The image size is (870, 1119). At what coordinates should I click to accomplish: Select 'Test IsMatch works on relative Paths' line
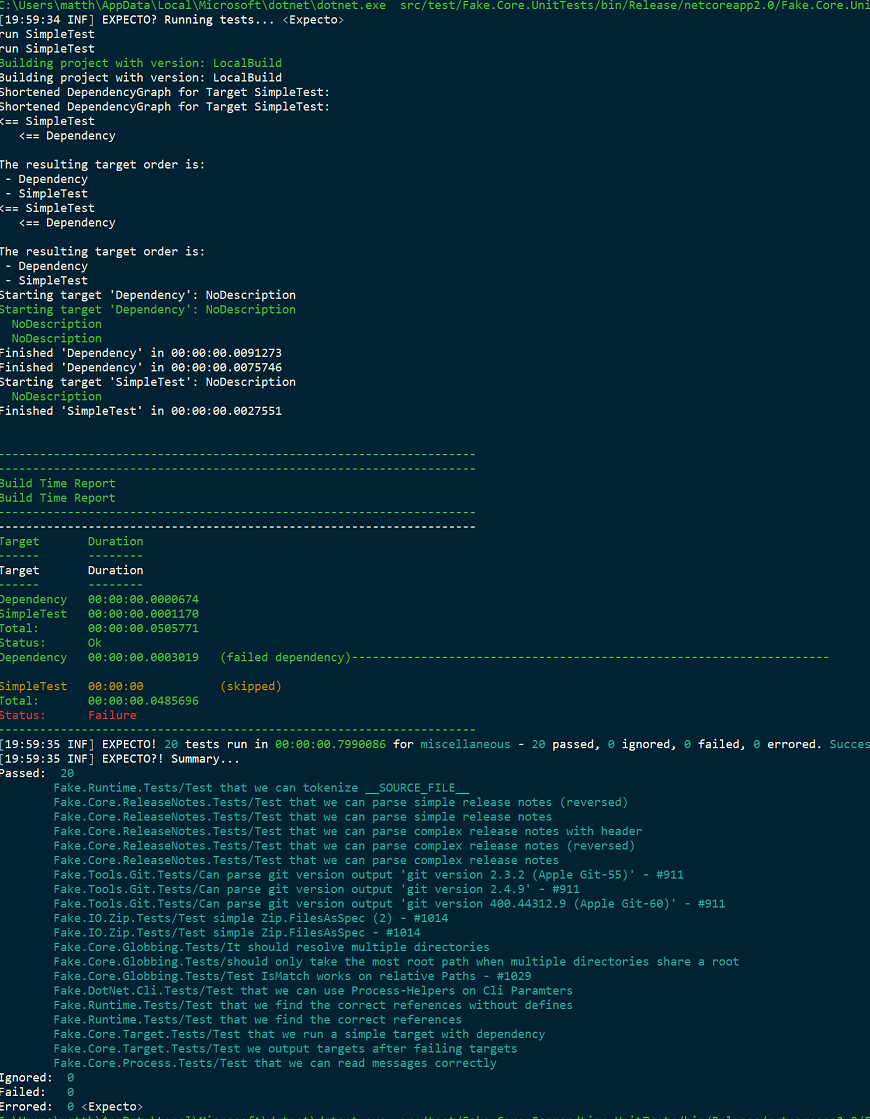[x=292, y=976]
